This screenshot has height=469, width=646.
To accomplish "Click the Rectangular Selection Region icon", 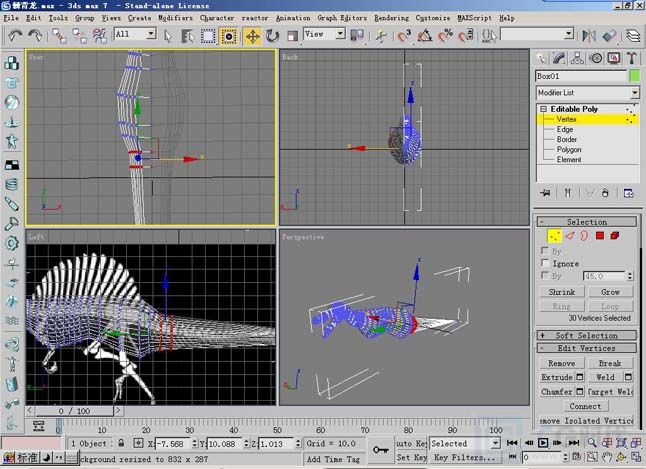I will [208, 36].
